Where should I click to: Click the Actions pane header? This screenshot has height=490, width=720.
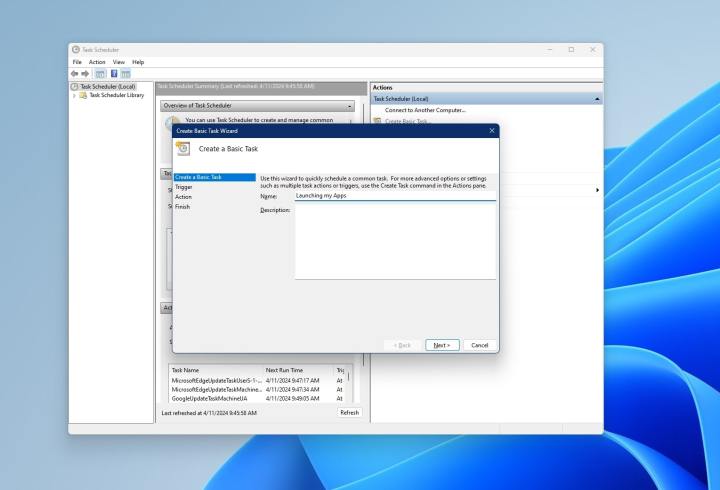click(x=486, y=87)
